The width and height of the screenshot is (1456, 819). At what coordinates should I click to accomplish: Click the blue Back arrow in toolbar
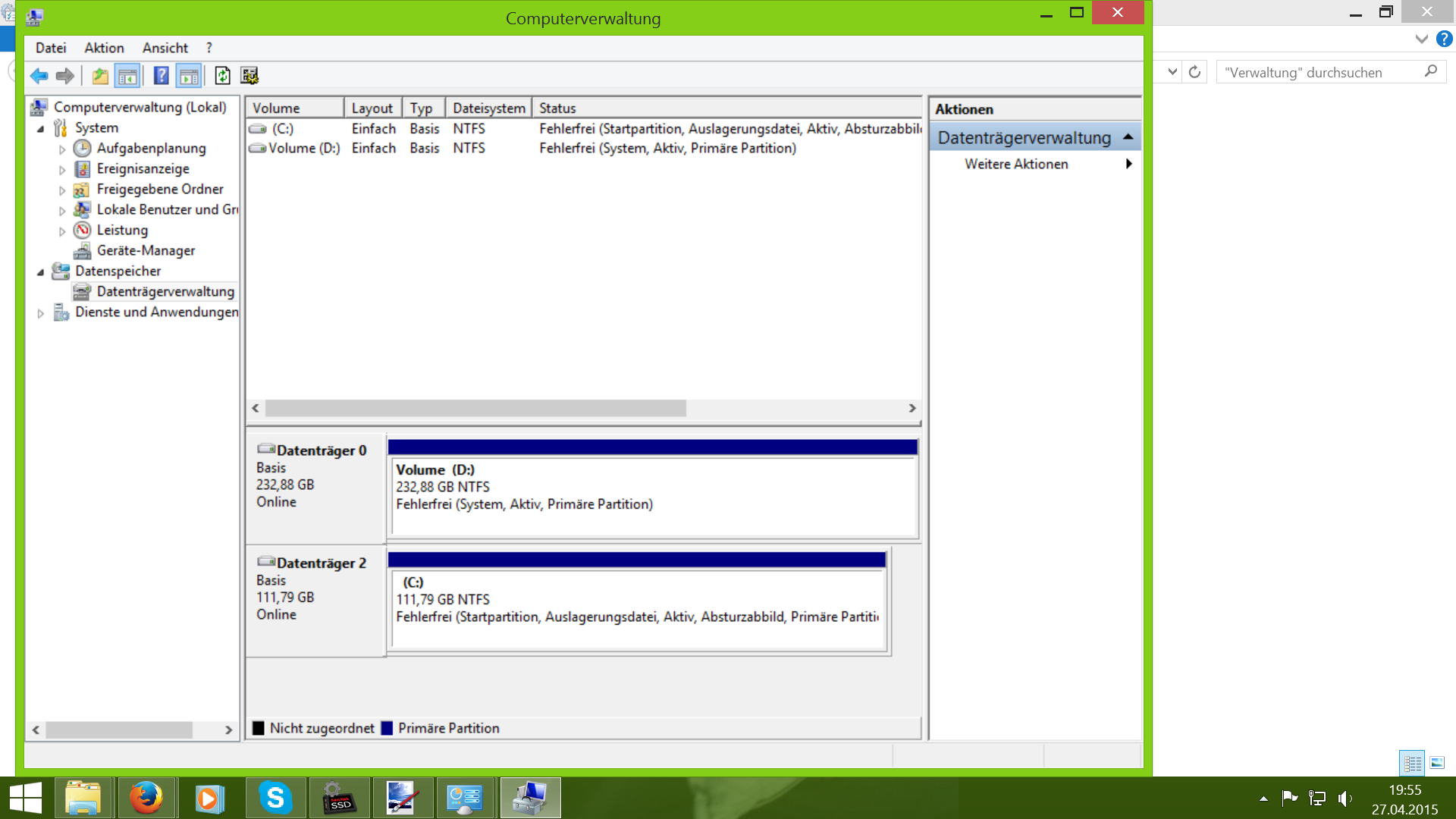click(x=39, y=76)
